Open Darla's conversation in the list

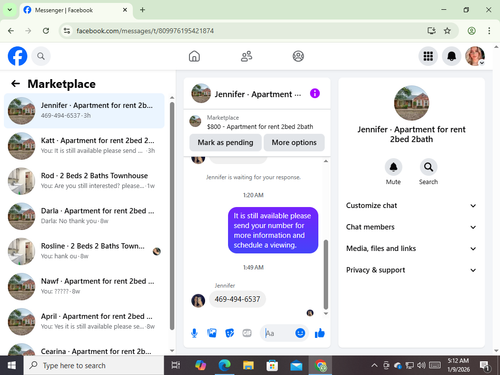click(84, 216)
